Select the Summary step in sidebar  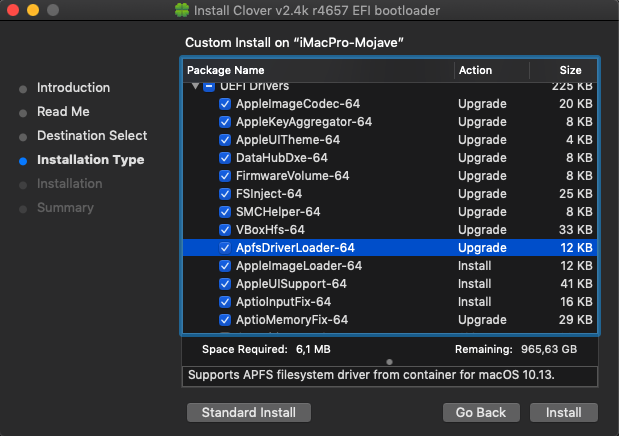coord(66,208)
